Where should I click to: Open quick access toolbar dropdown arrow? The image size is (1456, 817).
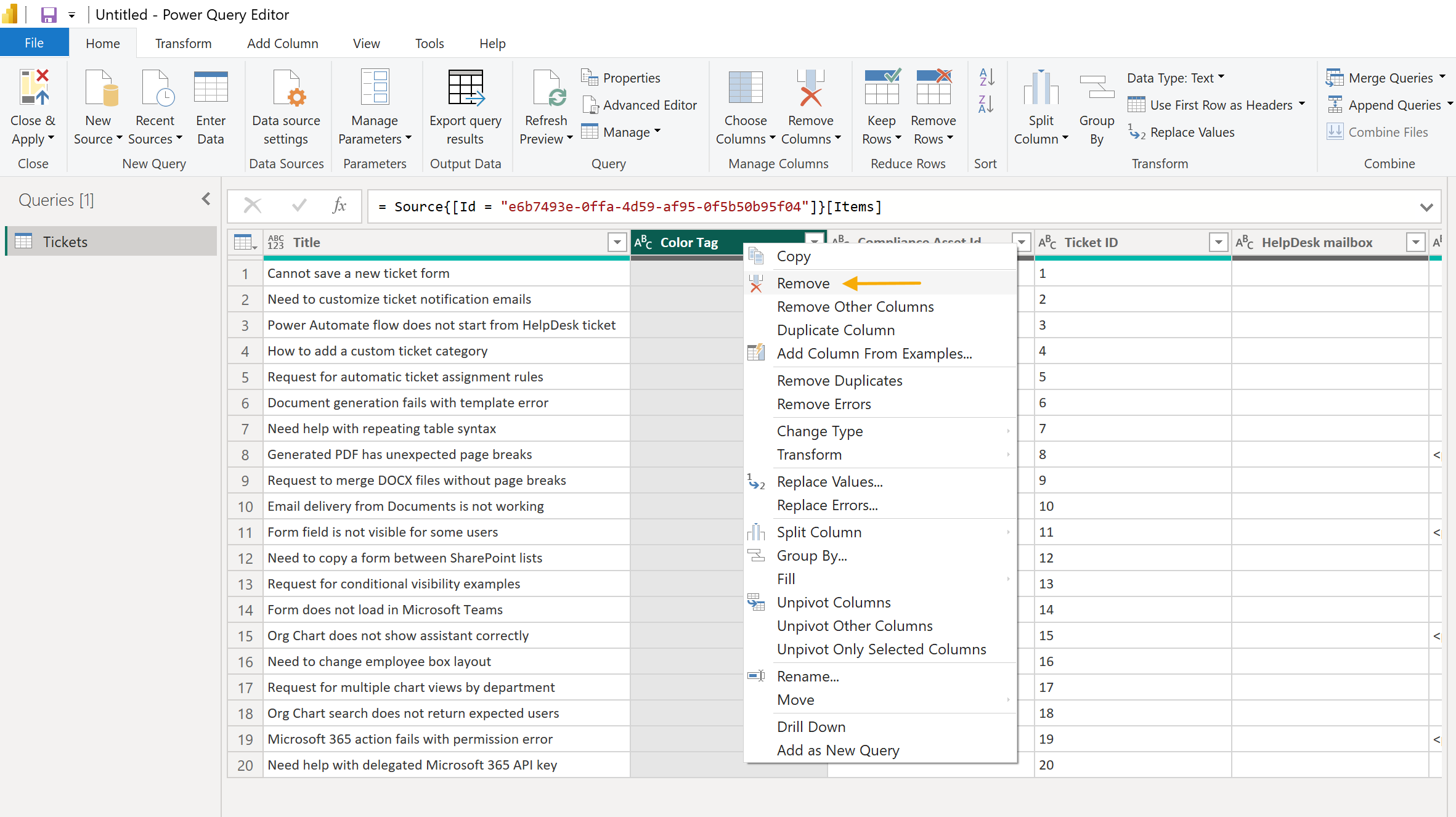coord(71,15)
